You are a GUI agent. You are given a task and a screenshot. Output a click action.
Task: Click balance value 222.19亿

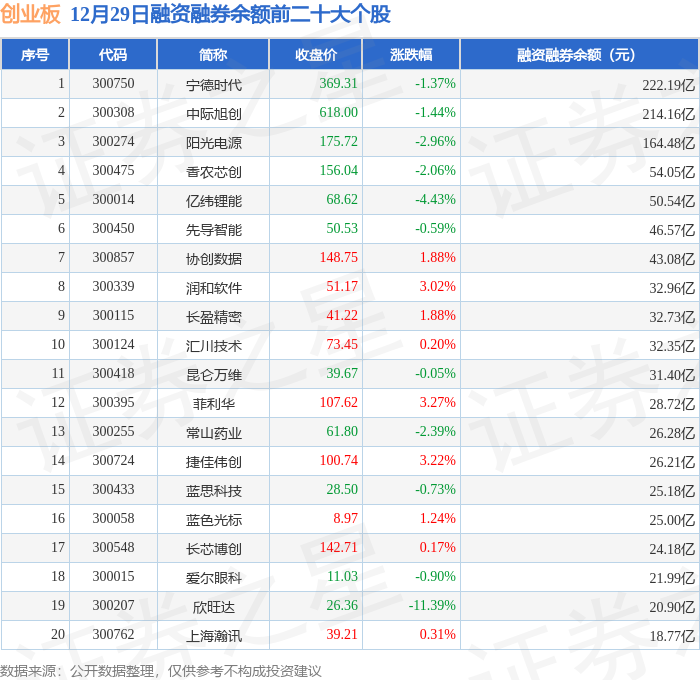click(x=669, y=85)
